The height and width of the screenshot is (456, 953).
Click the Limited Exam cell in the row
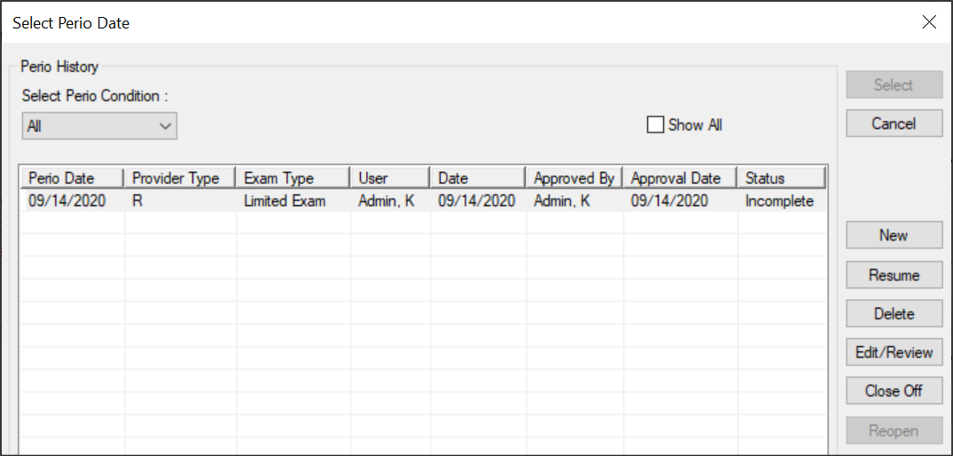point(285,201)
